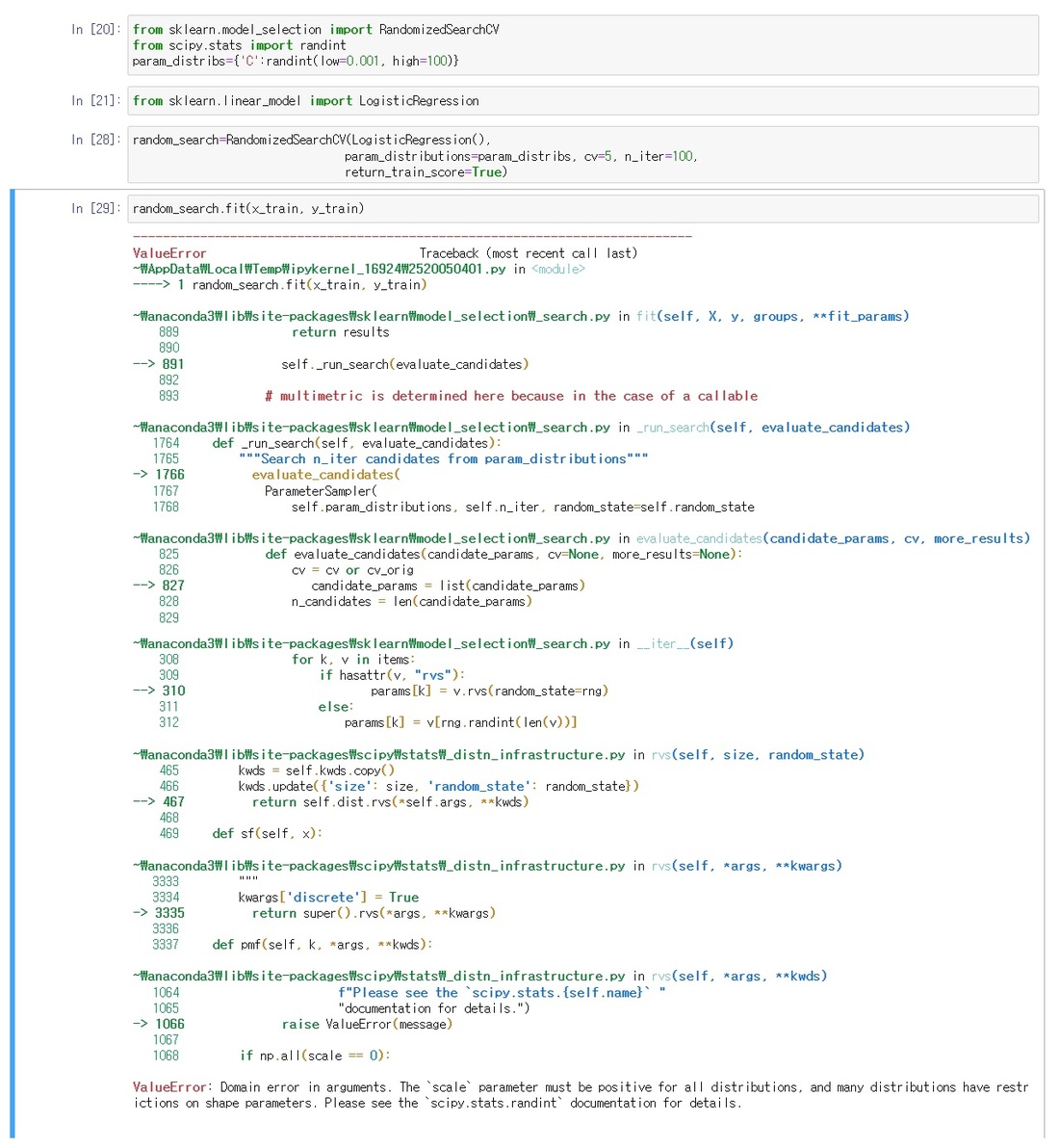Screen dimensions: 1059x1148
Task: Click 'Traceback (most recent call last)' text
Action: pyautogui.click(x=528, y=253)
